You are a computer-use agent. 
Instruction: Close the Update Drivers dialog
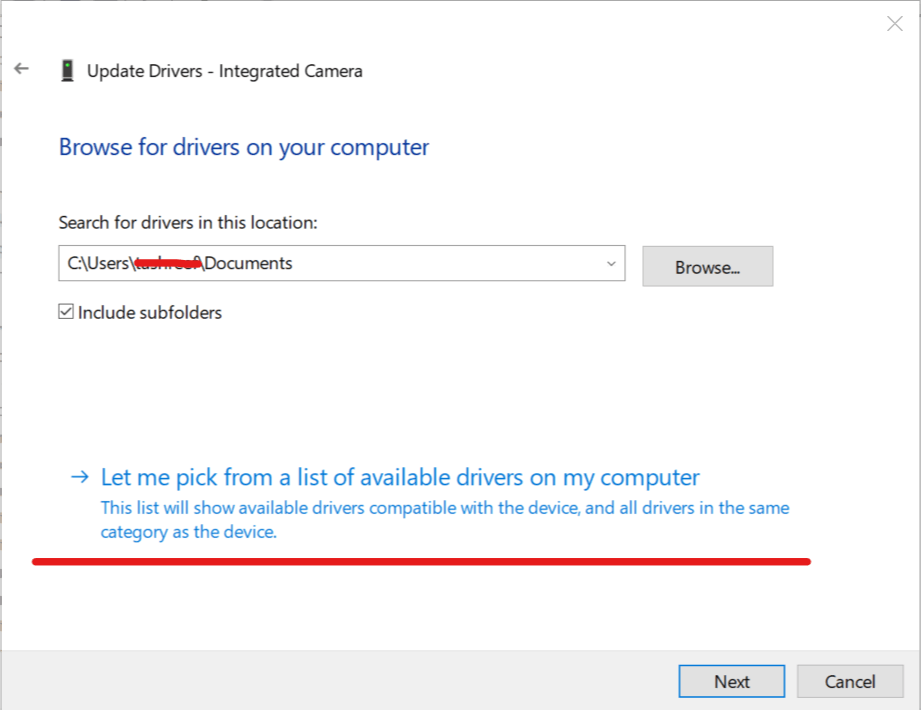click(x=894, y=24)
